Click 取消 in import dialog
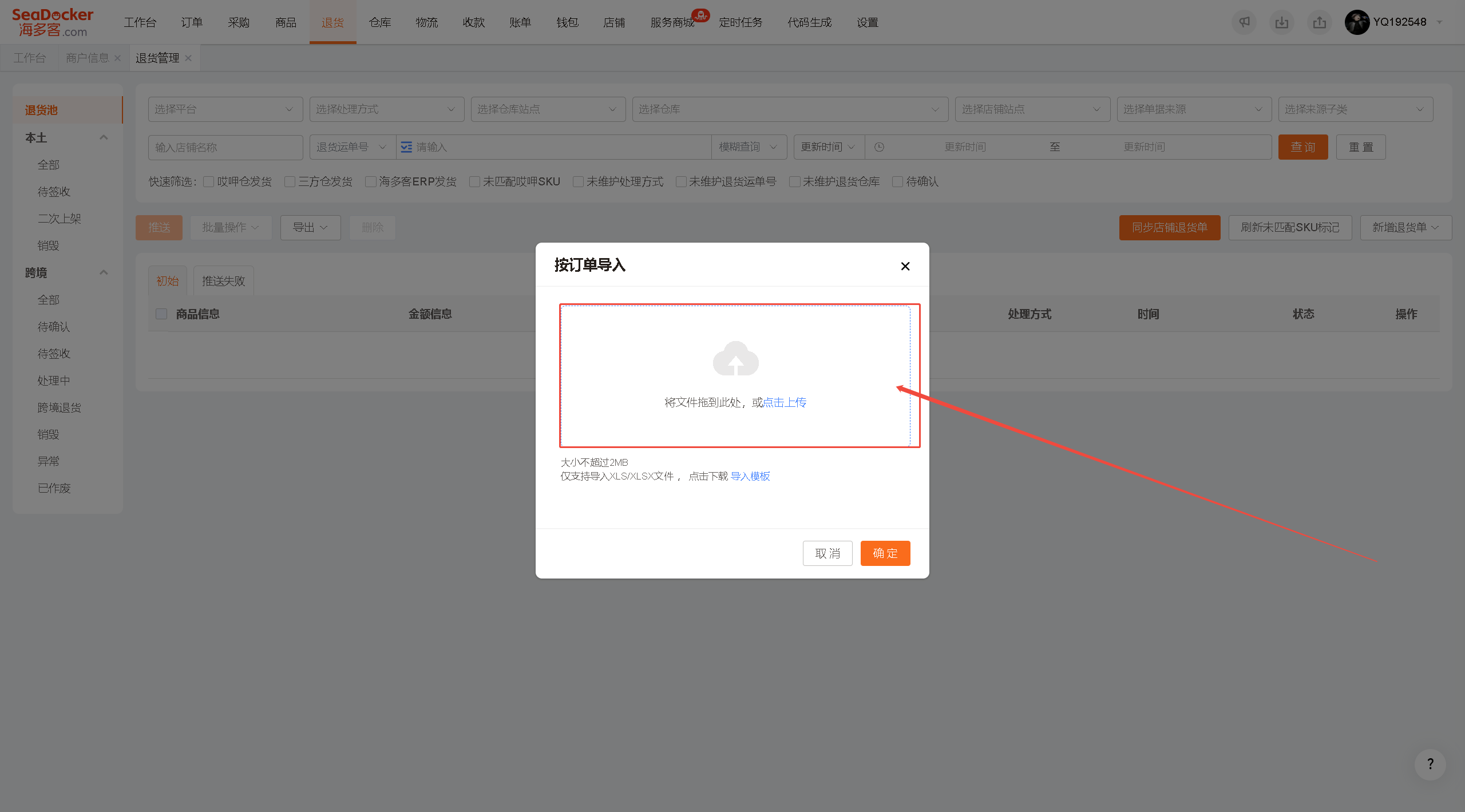 pyautogui.click(x=827, y=553)
